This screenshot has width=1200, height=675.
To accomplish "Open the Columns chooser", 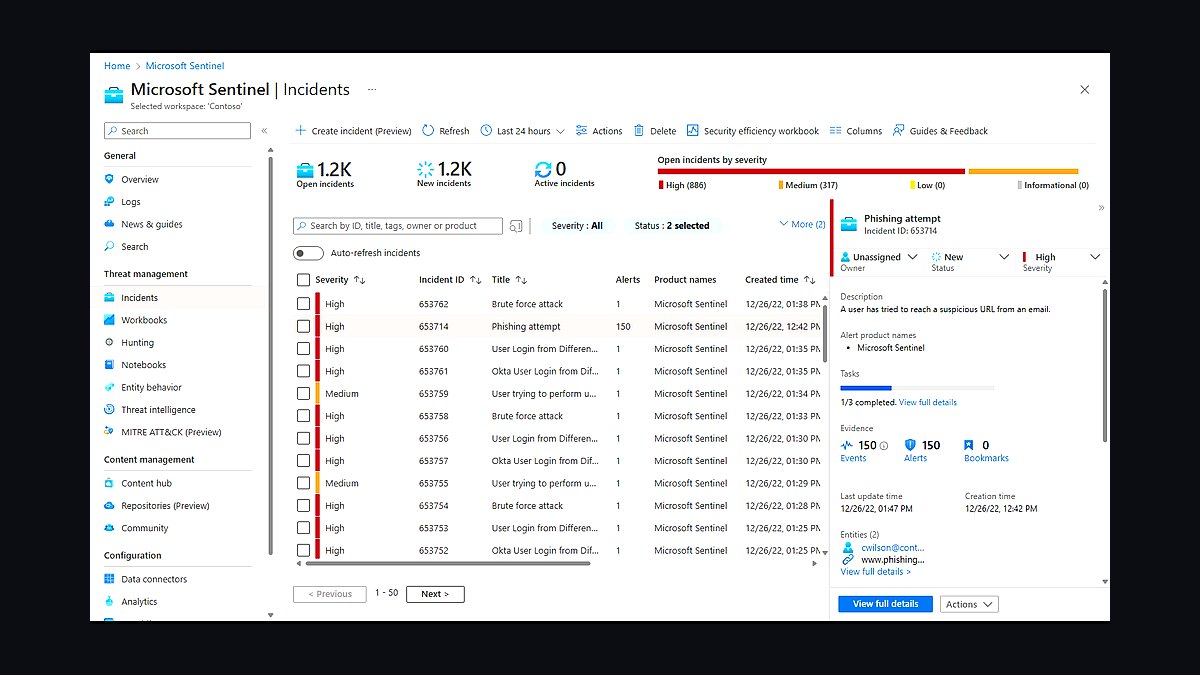I will pos(855,131).
